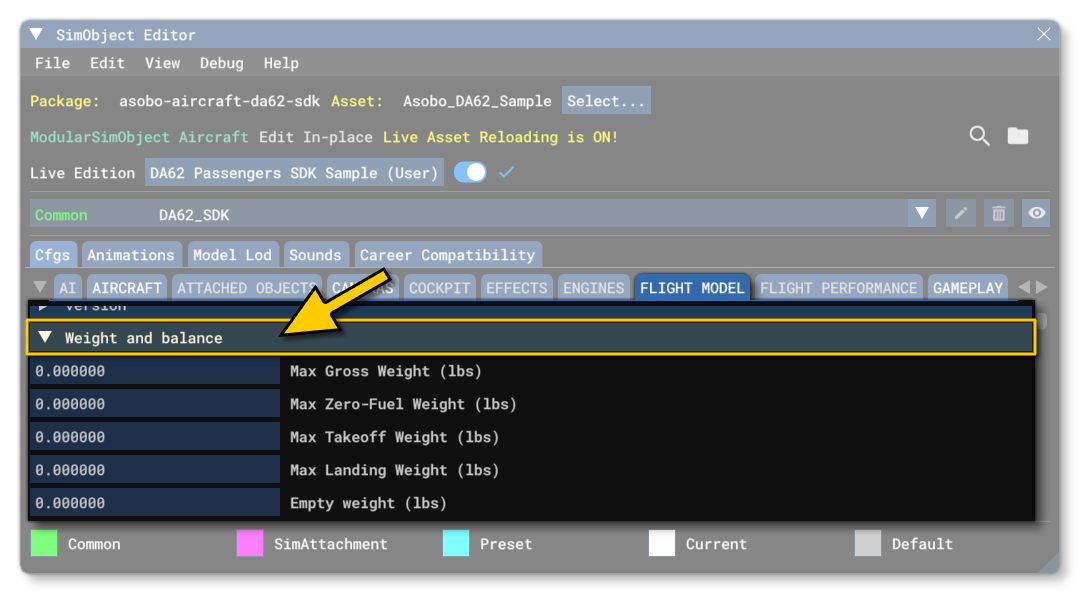Click the checkmark next to Live Edition

(x=506, y=172)
